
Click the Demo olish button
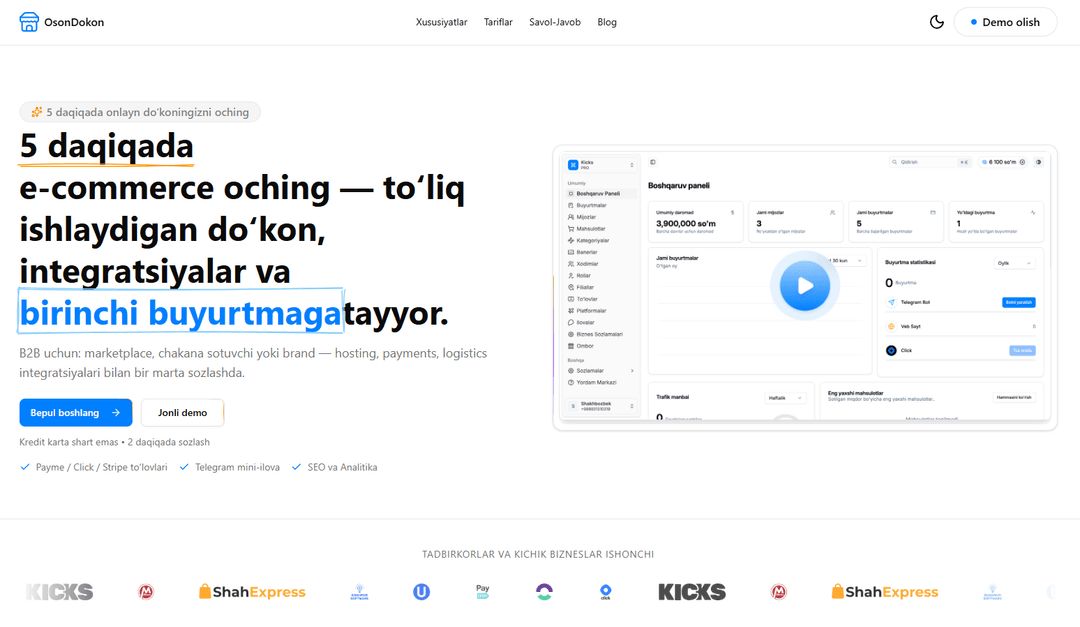pyautogui.click(x=1005, y=22)
